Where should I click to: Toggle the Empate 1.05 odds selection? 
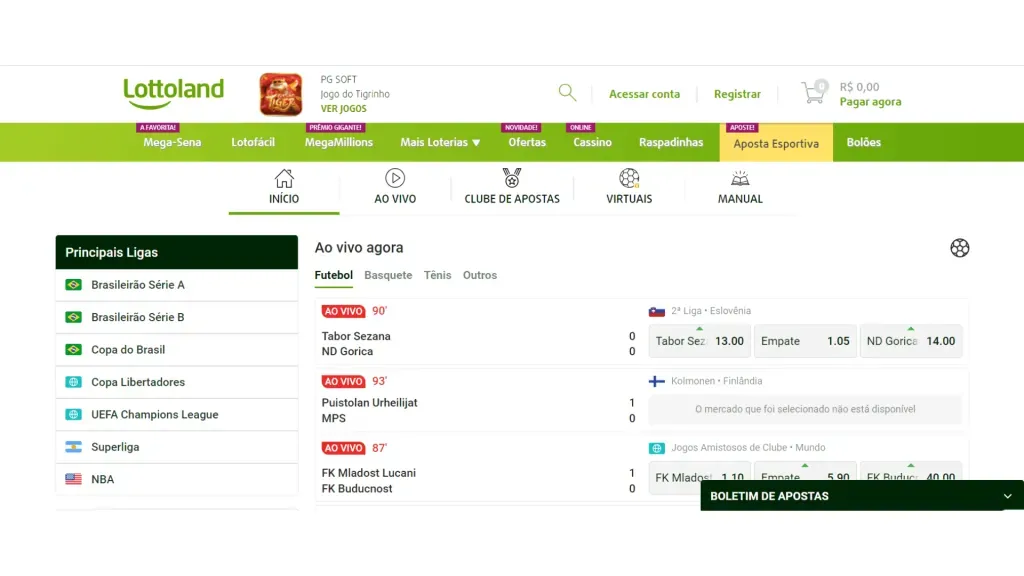click(x=805, y=341)
